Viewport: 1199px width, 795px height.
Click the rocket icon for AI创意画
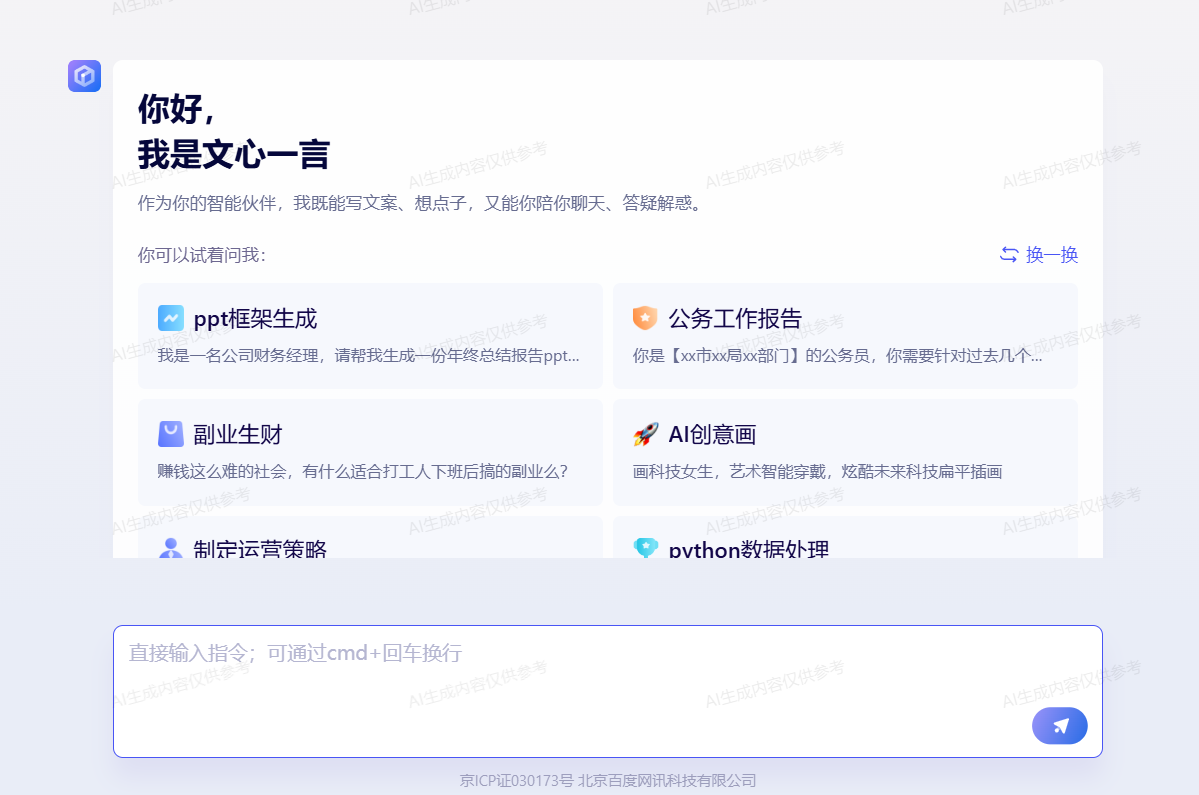tap(645, 433)
